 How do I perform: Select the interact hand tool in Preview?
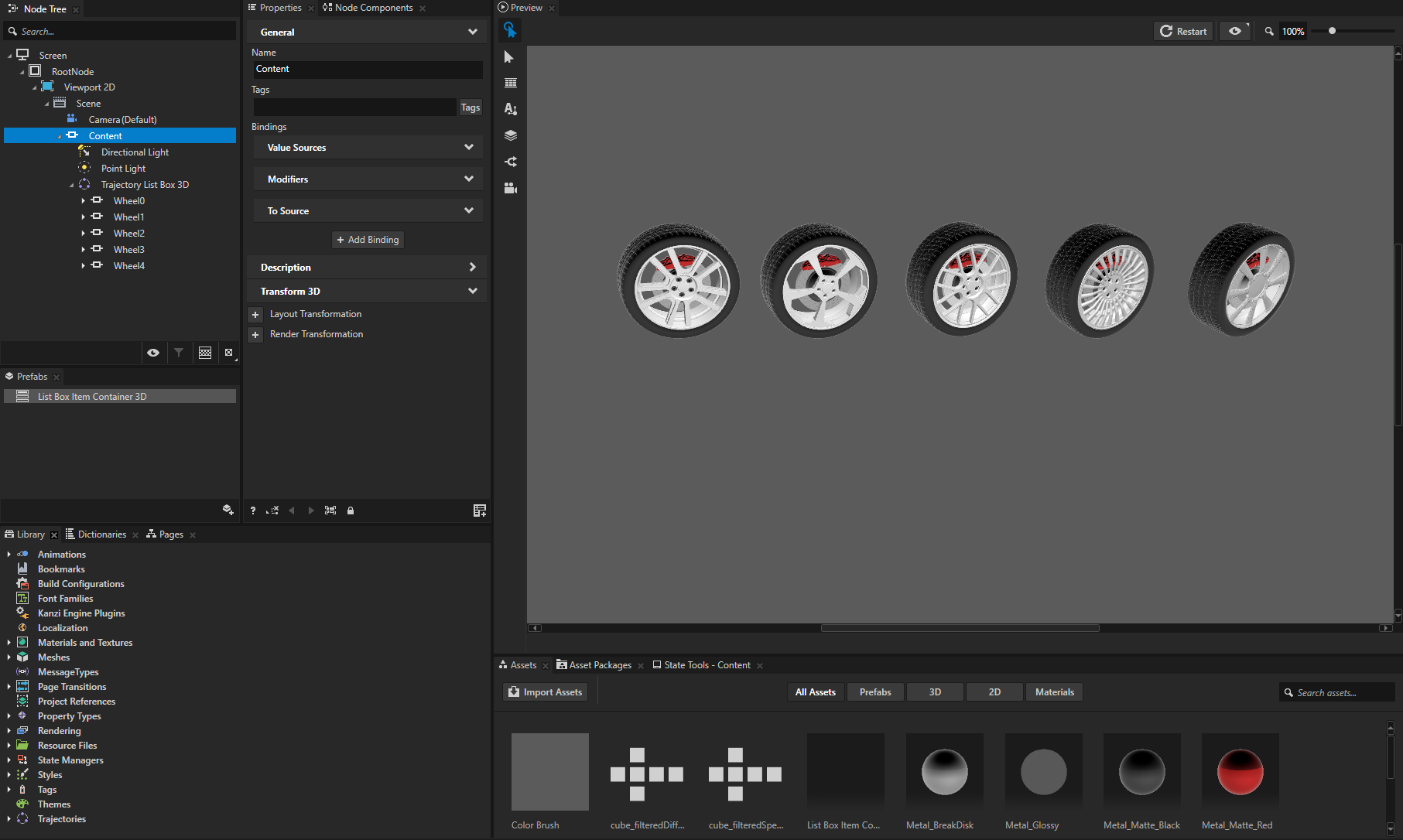pyautogui.click(x=509, y=30)
